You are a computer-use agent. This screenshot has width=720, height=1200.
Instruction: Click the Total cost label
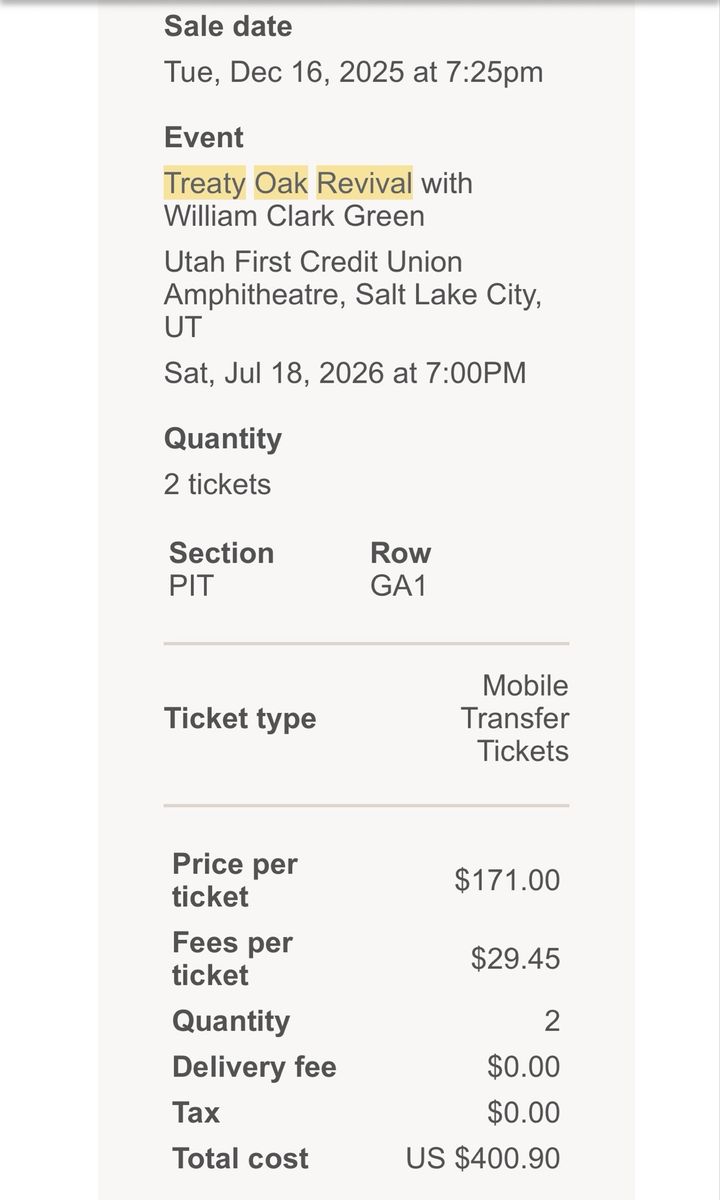click(240, 1159)
